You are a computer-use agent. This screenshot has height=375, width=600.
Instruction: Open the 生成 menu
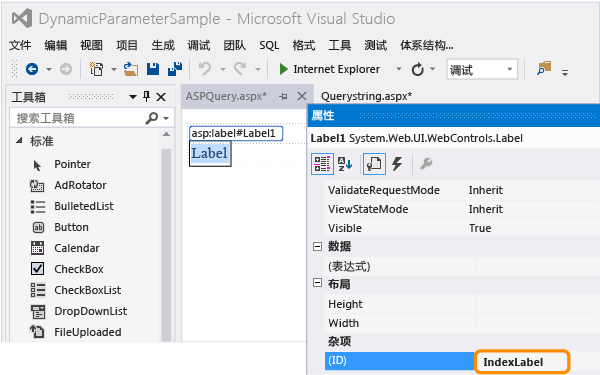point(163,46)
